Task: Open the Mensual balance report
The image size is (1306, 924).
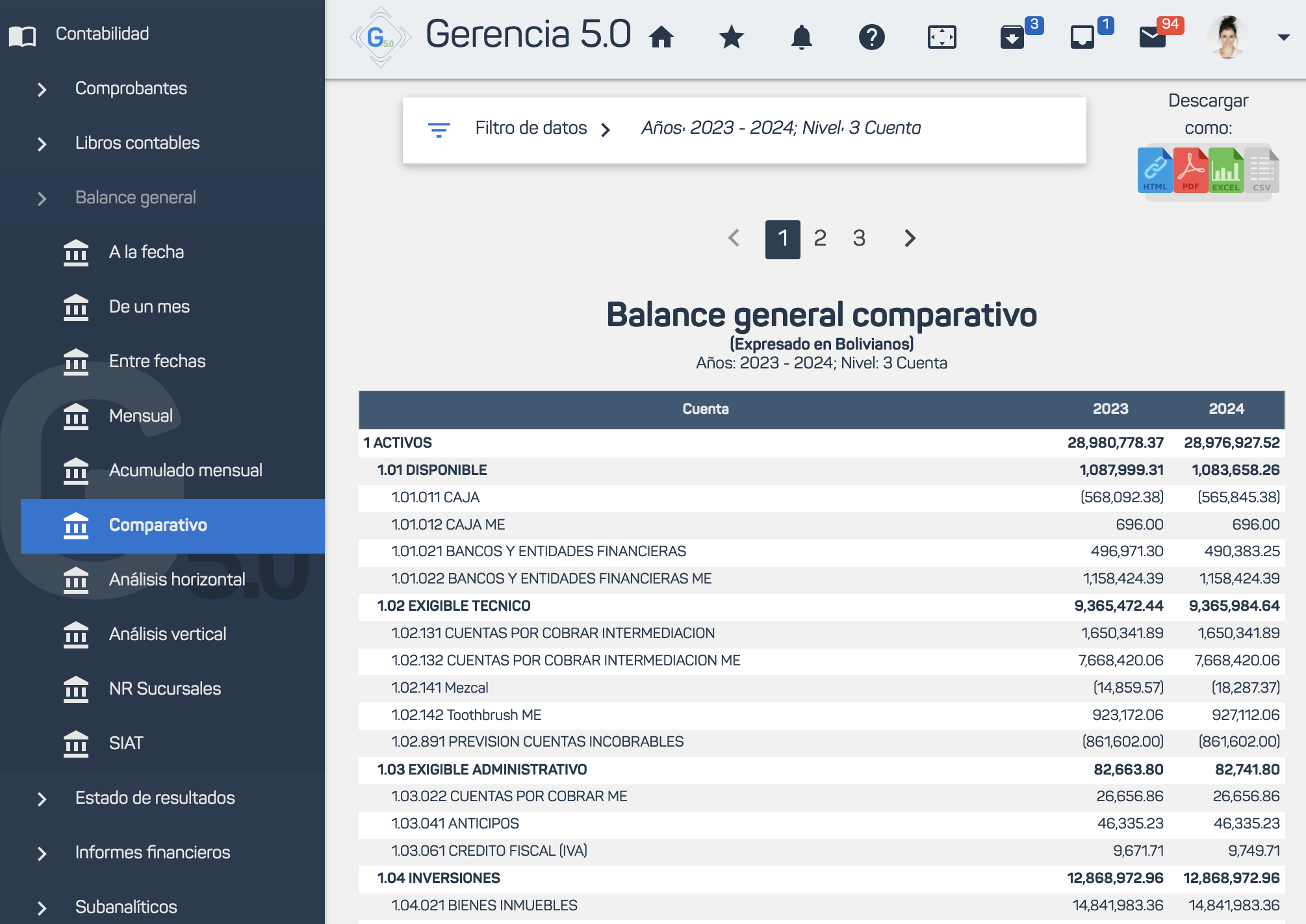Action: point(140,416)
